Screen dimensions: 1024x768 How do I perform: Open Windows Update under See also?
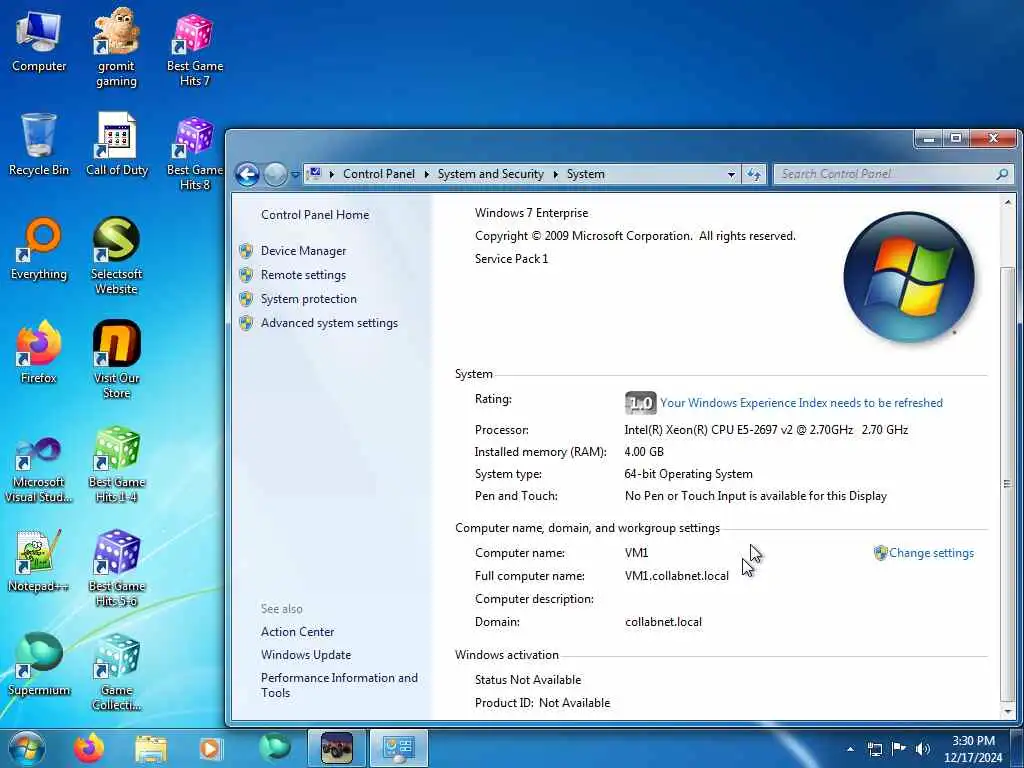(306, 655)
